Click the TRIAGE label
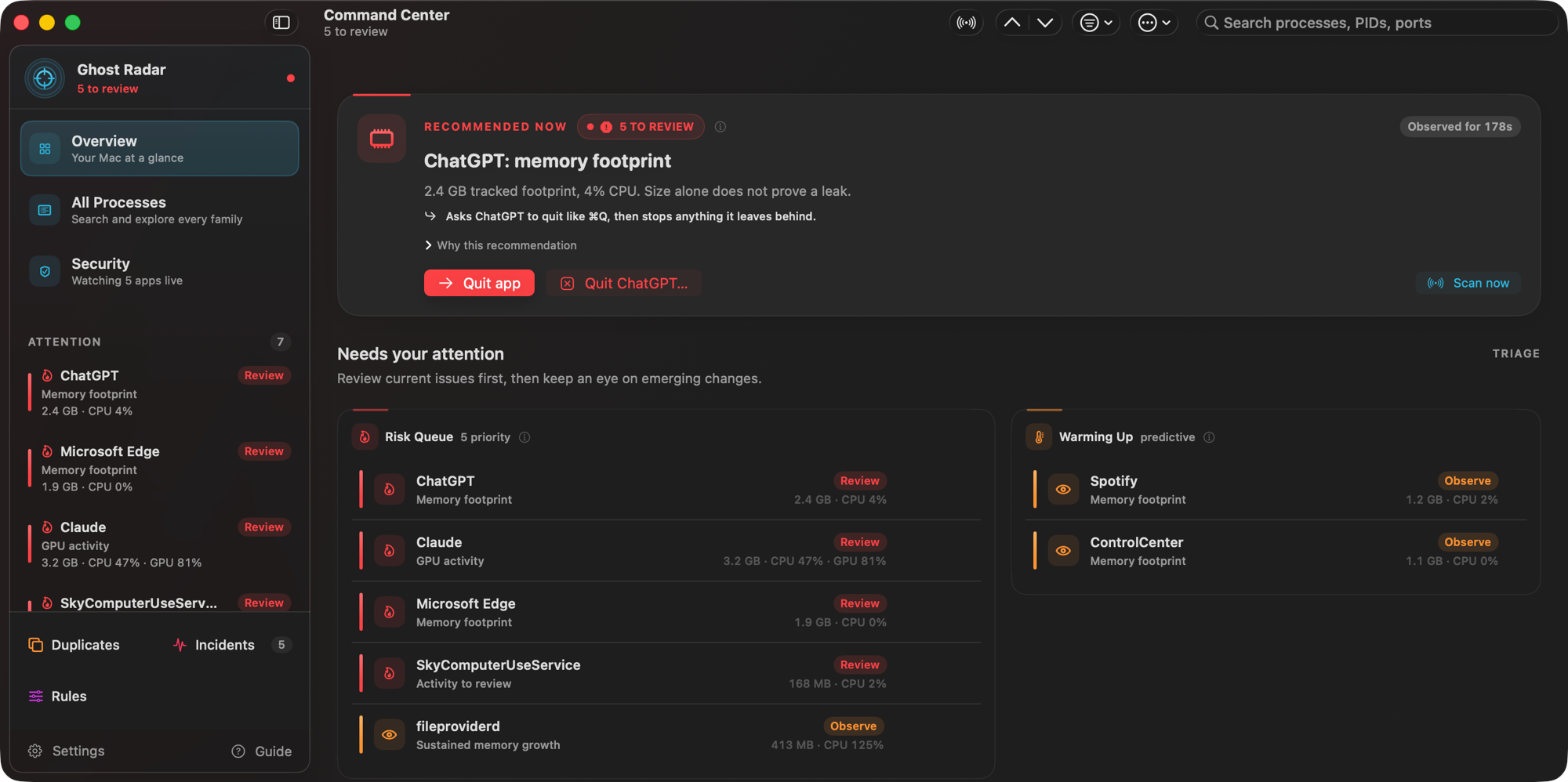Viewport: 1568px width, 782px height. tap(1515, 353)
